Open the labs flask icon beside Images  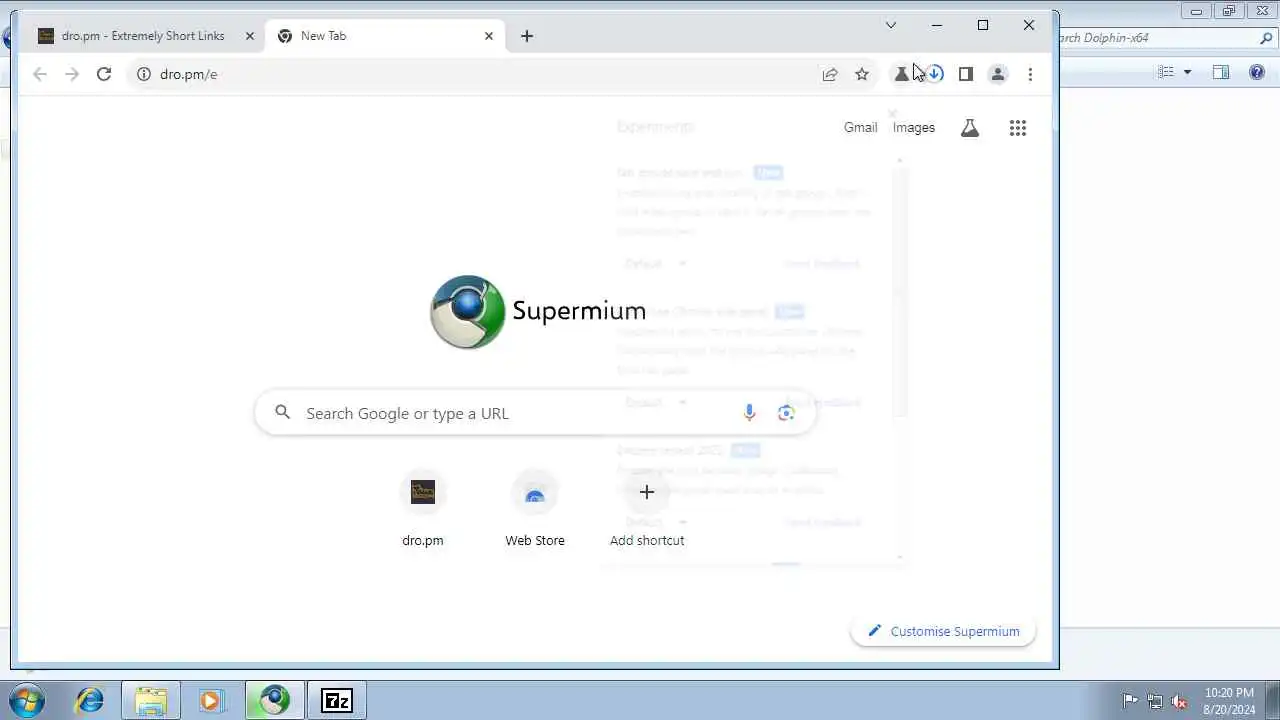[x=970, y=128]
